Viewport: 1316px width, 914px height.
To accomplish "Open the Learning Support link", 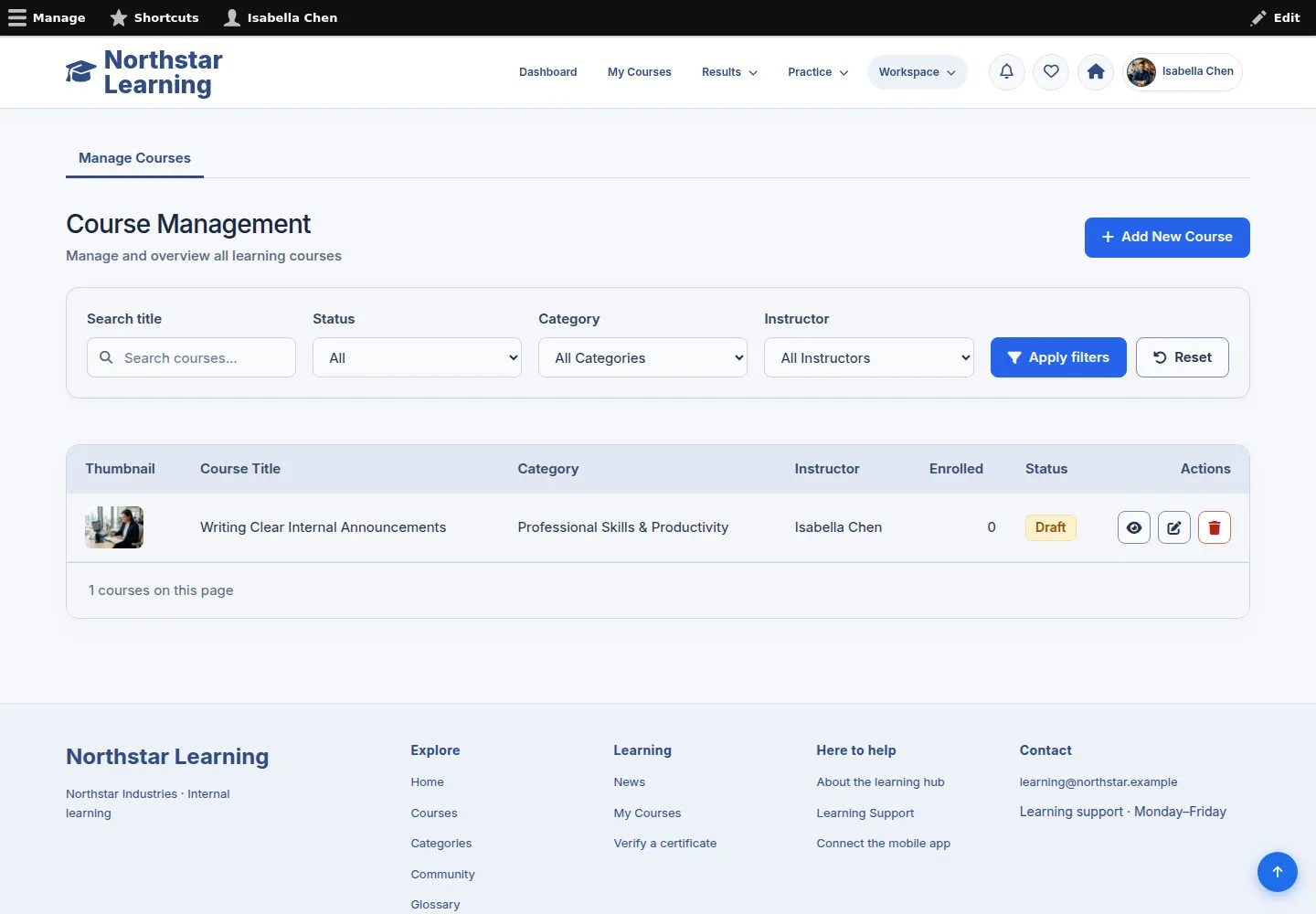I will [x=865, y=813].
